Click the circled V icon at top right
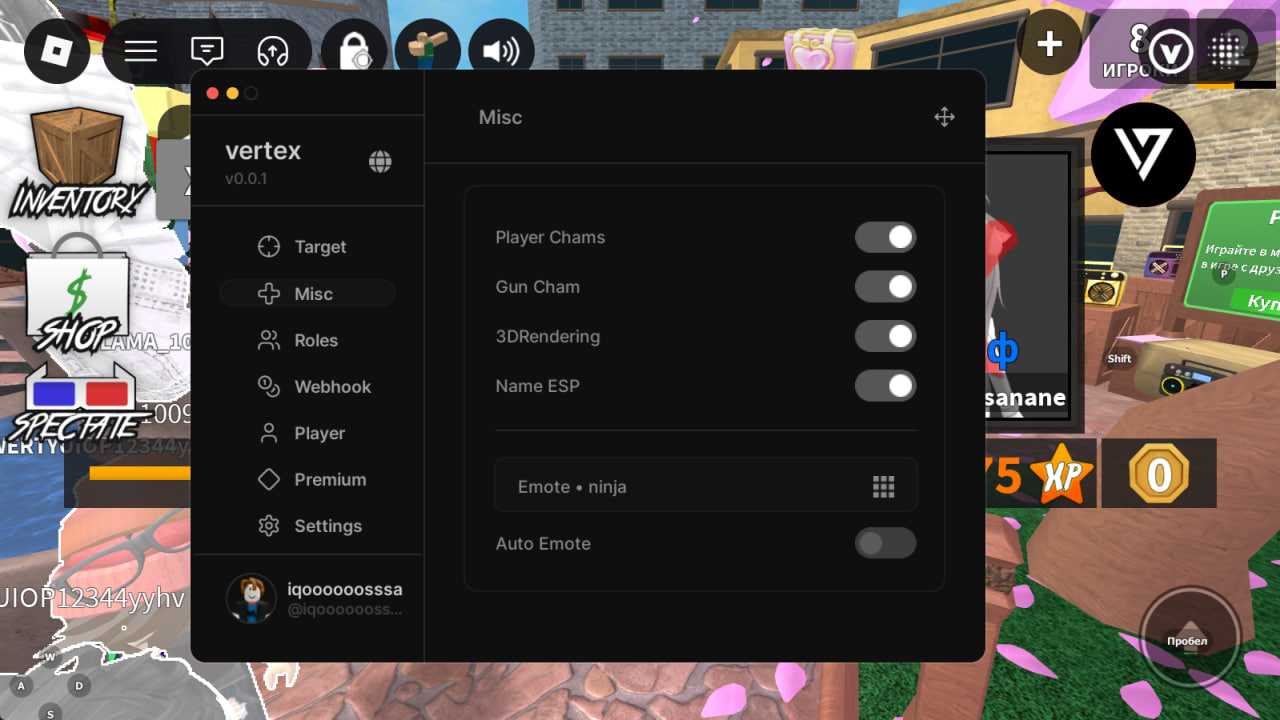The image size is (1280, 720). coord(1170,52)
